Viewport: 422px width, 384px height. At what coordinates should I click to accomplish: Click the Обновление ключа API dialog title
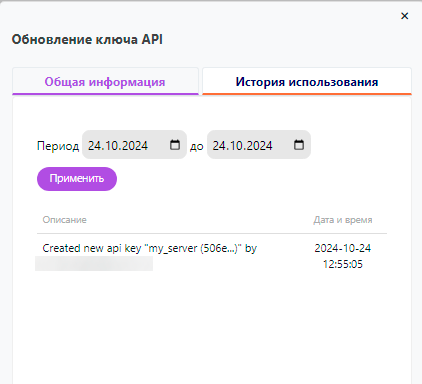coord(87,39)
